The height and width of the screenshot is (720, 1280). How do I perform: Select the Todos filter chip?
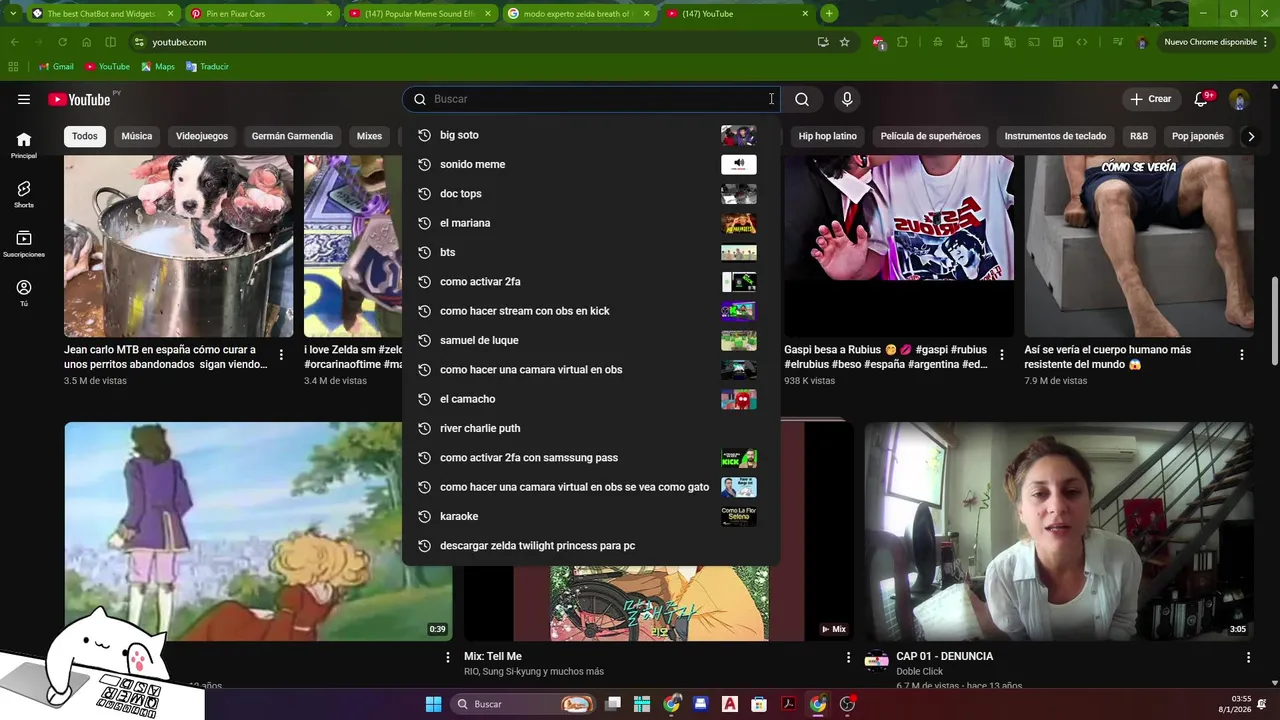point(85,136)
